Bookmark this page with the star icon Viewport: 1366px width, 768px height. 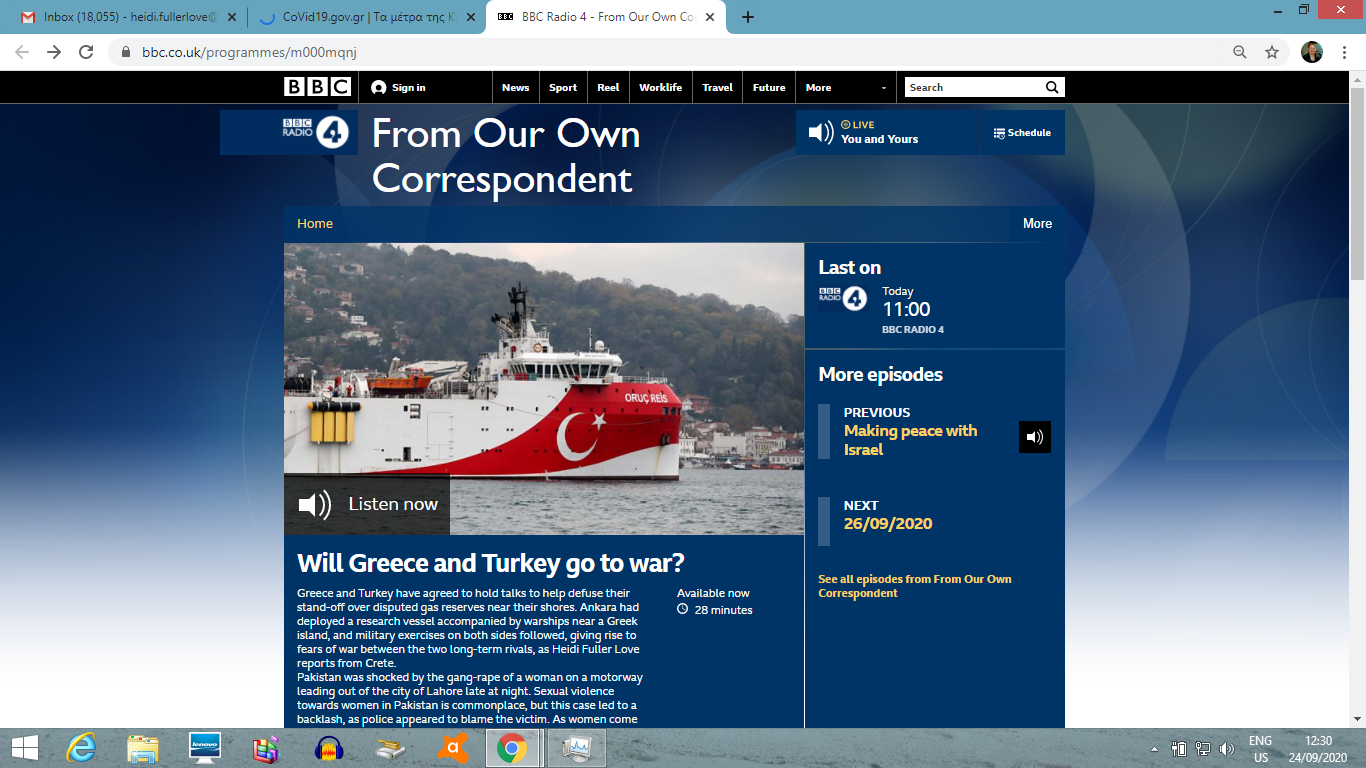[1272, 52]
